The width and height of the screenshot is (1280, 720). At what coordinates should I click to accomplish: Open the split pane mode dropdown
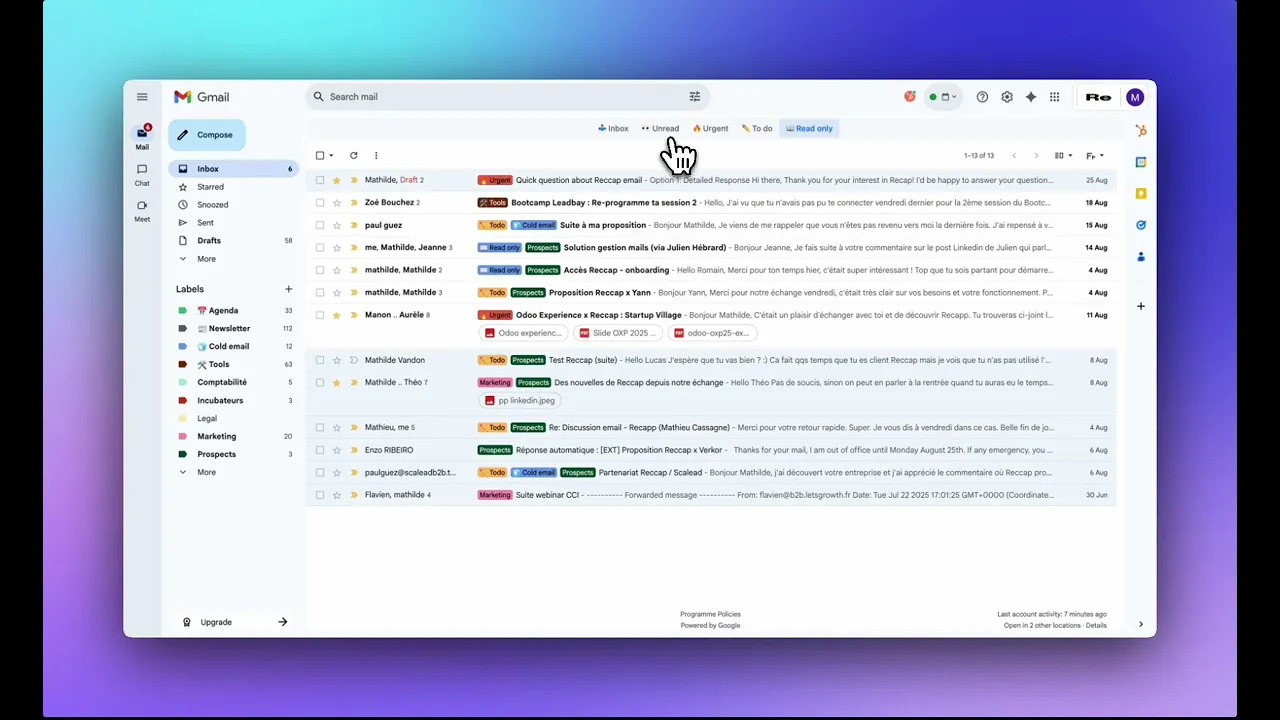pos(1064,155)
